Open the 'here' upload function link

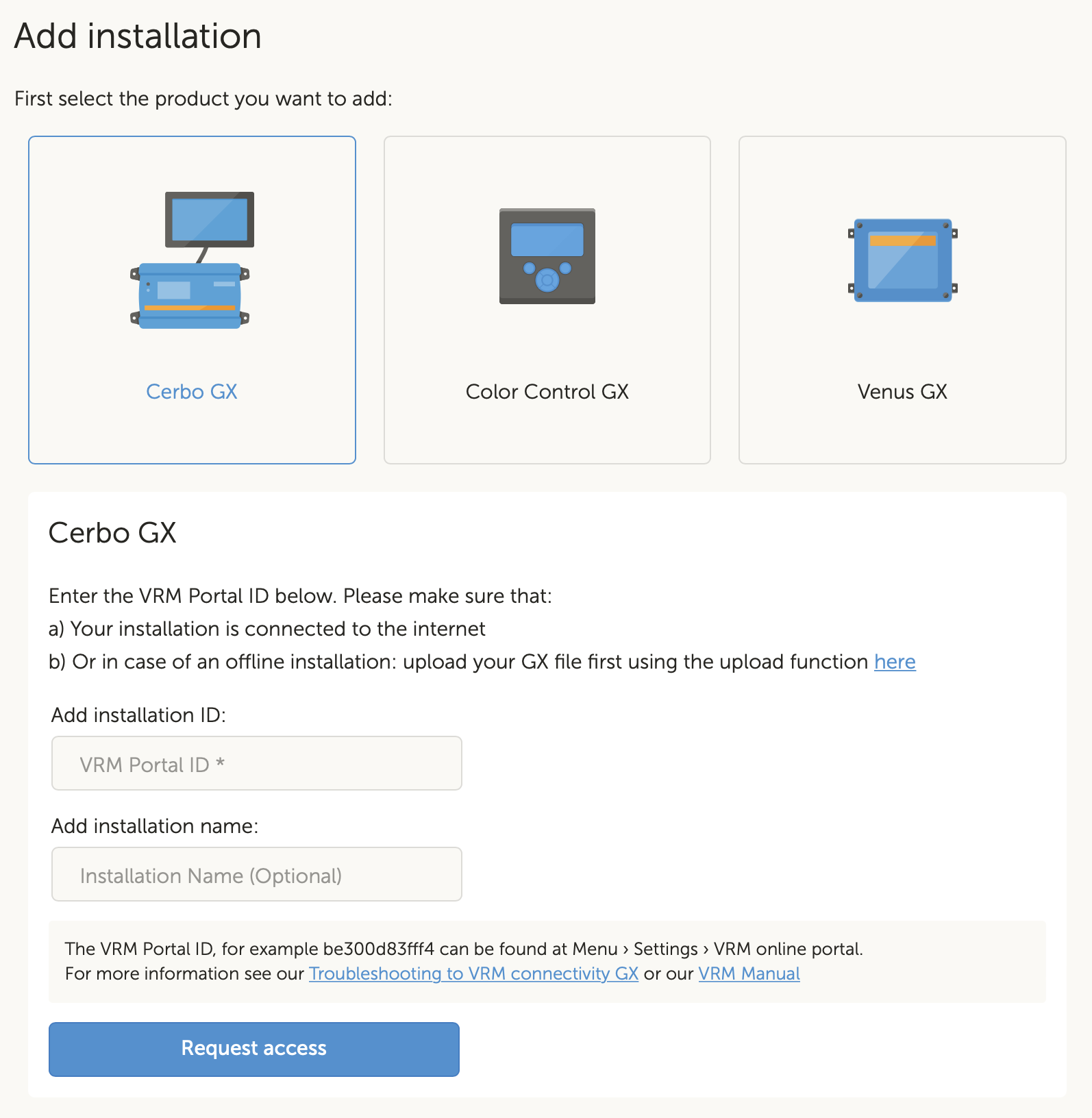pos(894,662)
